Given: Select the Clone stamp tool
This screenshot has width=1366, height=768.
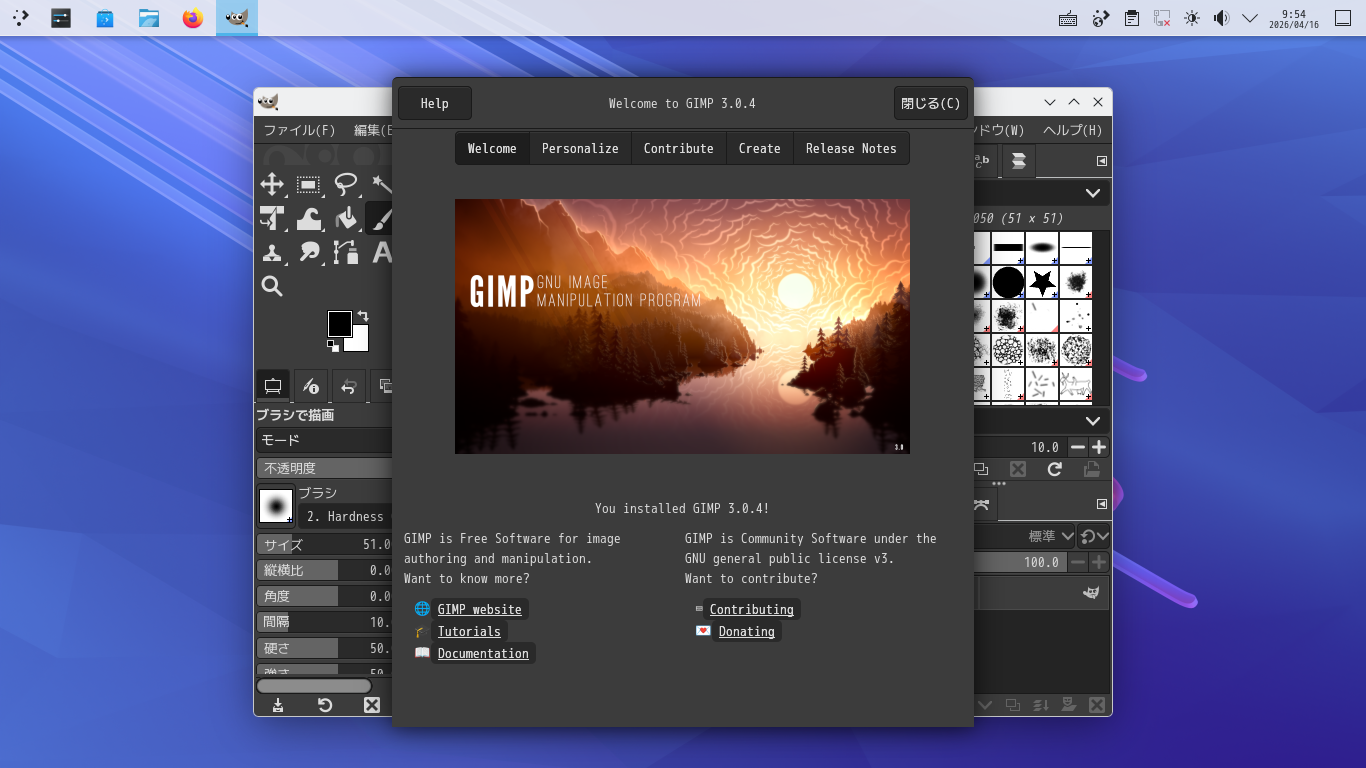Looking at the screenshot, I should tap(272, 253).
